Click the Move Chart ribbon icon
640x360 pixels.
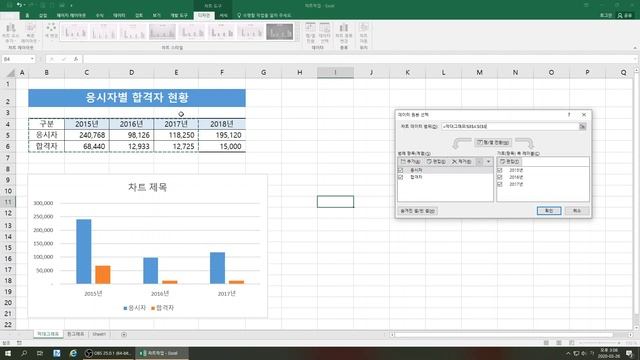pyautogui.click(x=364, y=33)
